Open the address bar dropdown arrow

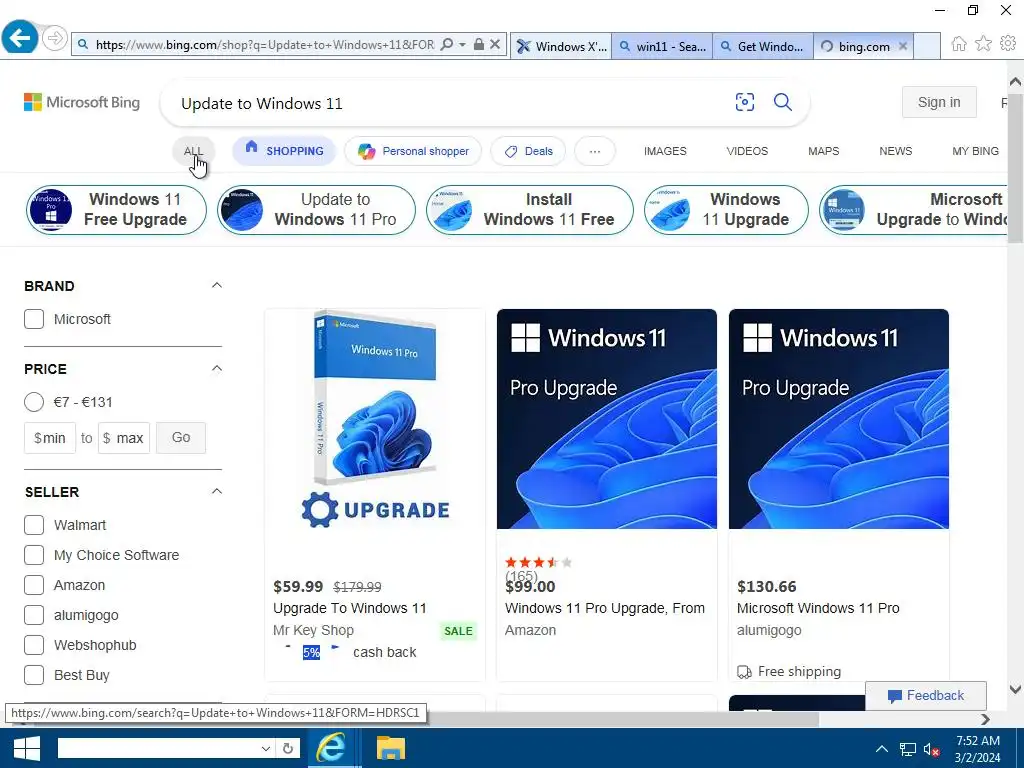[462, 44]
